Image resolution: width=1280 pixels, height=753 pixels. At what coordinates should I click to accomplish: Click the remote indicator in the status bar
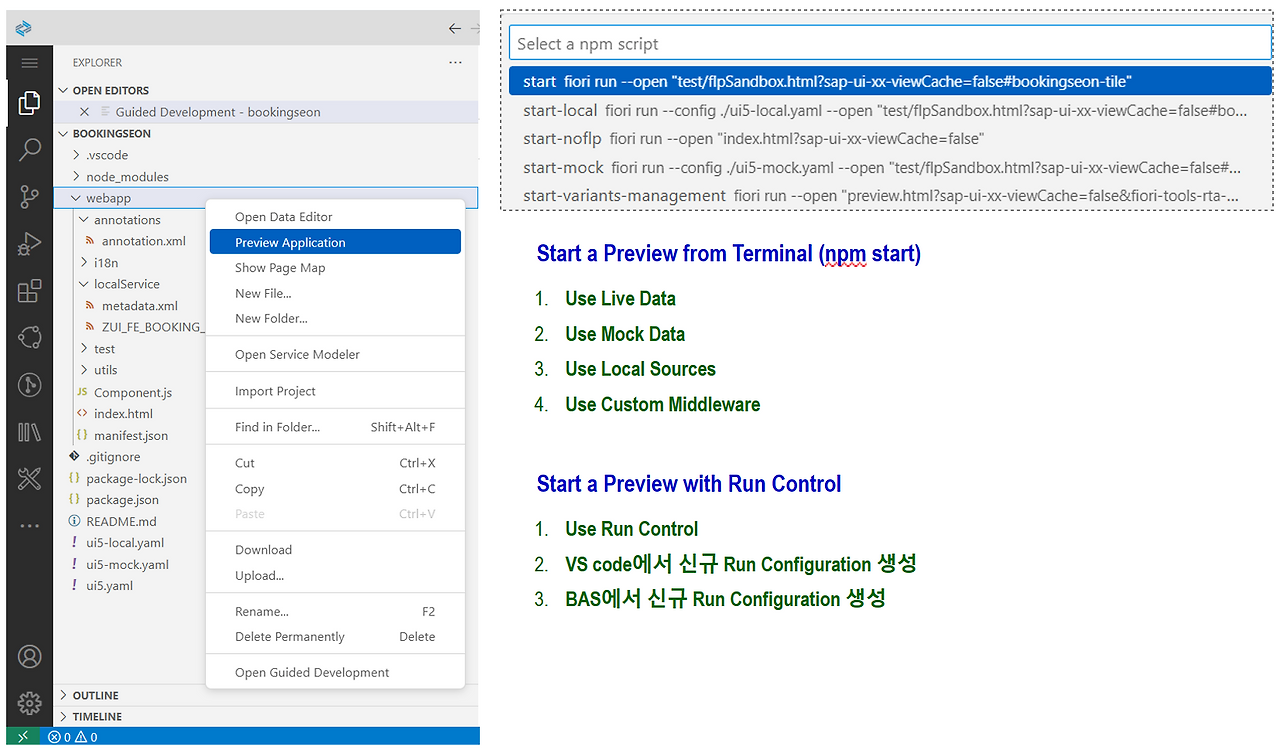[23, 737]
